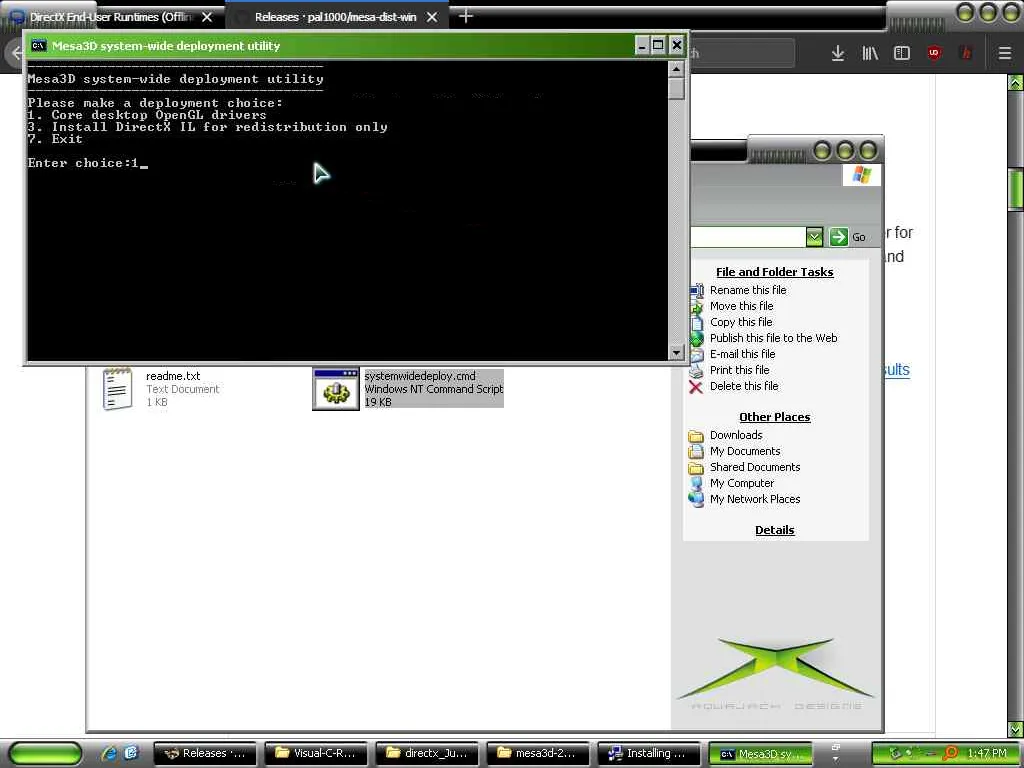Open a new Firefox tab with plus

(x=466, y=16)
